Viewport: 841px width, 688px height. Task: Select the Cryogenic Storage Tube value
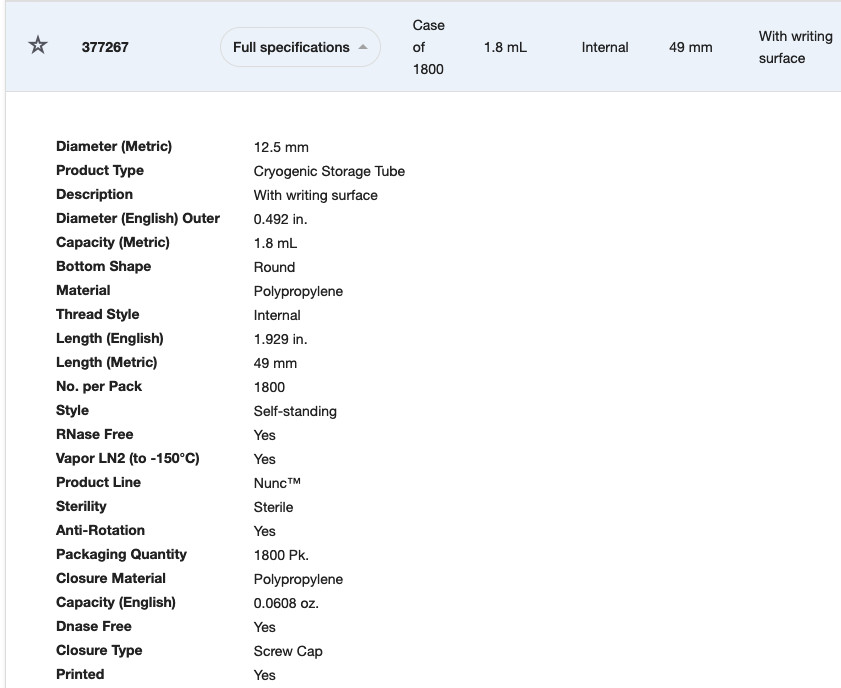(x=329, y=171)
